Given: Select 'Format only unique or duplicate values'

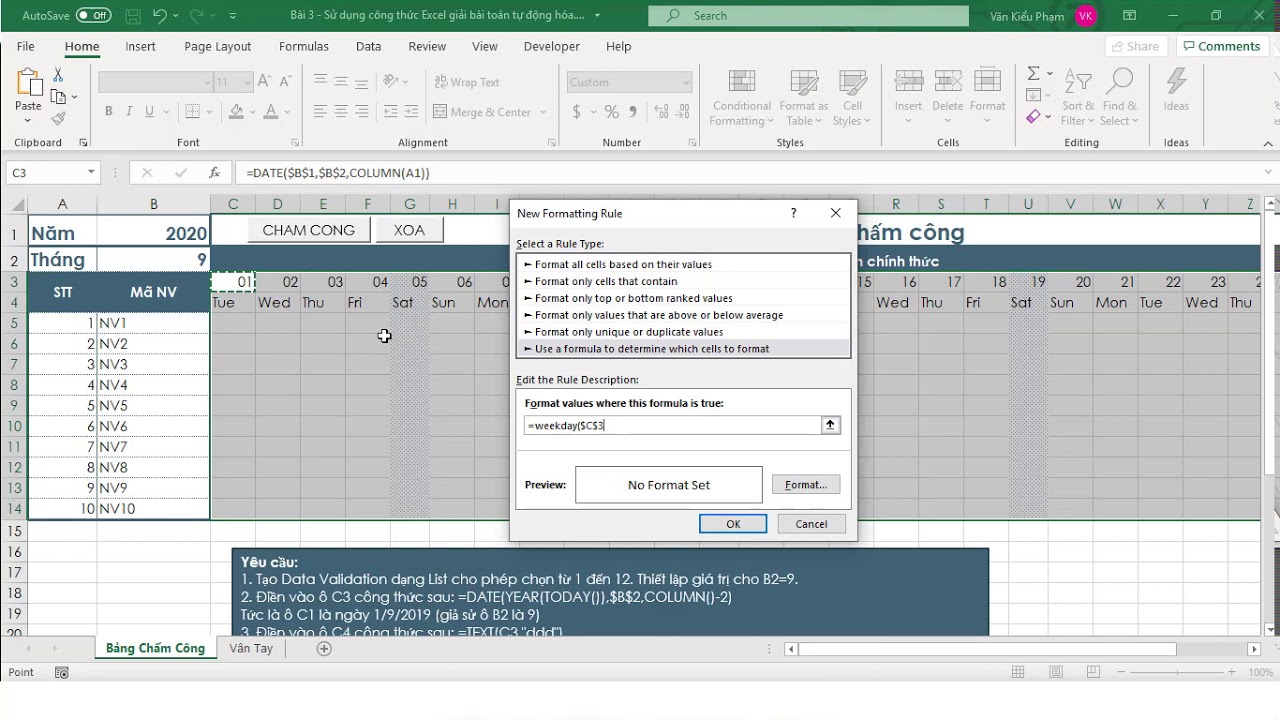Looking at the screenshot, I should [628, 332].
